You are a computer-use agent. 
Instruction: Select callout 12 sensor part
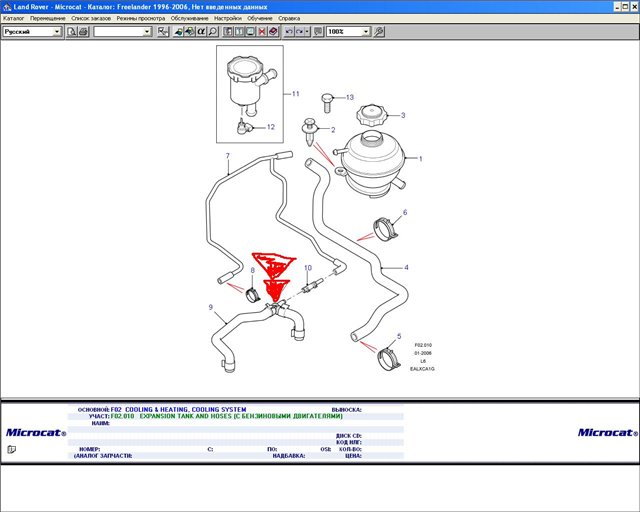click(271, 127)
